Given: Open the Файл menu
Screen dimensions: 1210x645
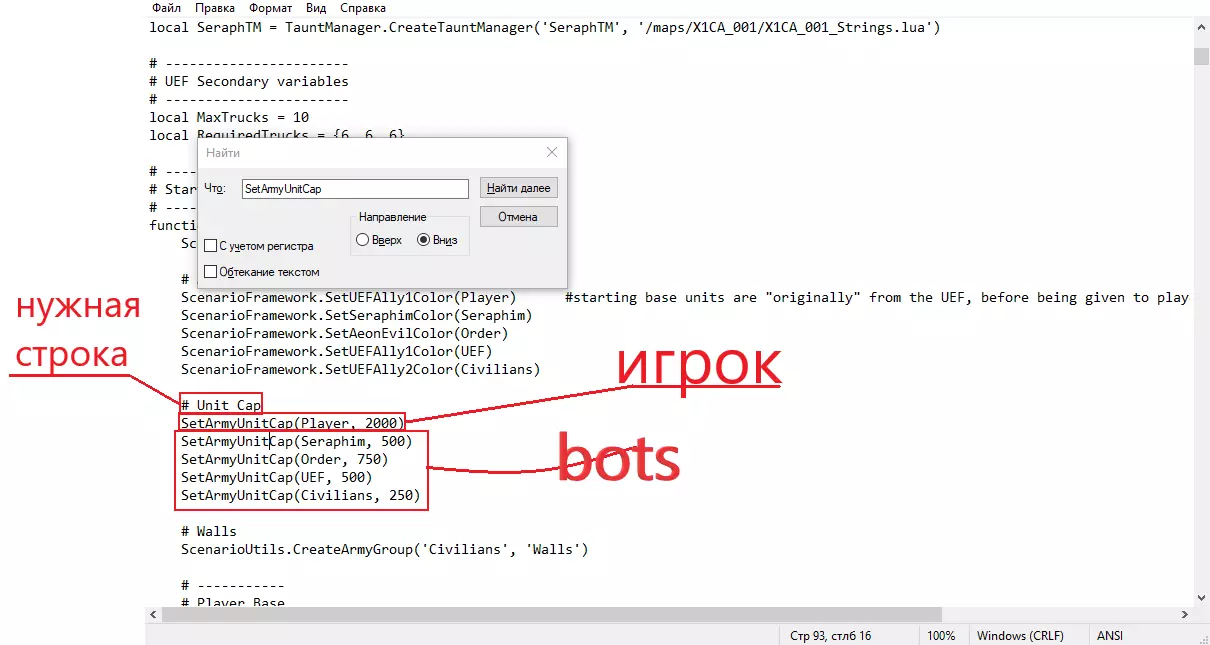Looking at the screenshot, I should (x=166, y=8).
